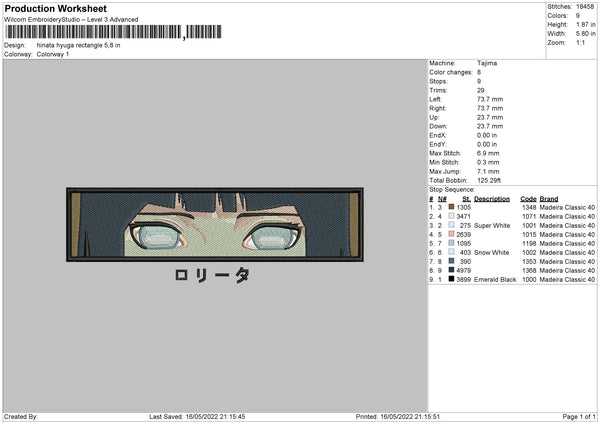Click the katakana lettering below the design

point(212,275)
